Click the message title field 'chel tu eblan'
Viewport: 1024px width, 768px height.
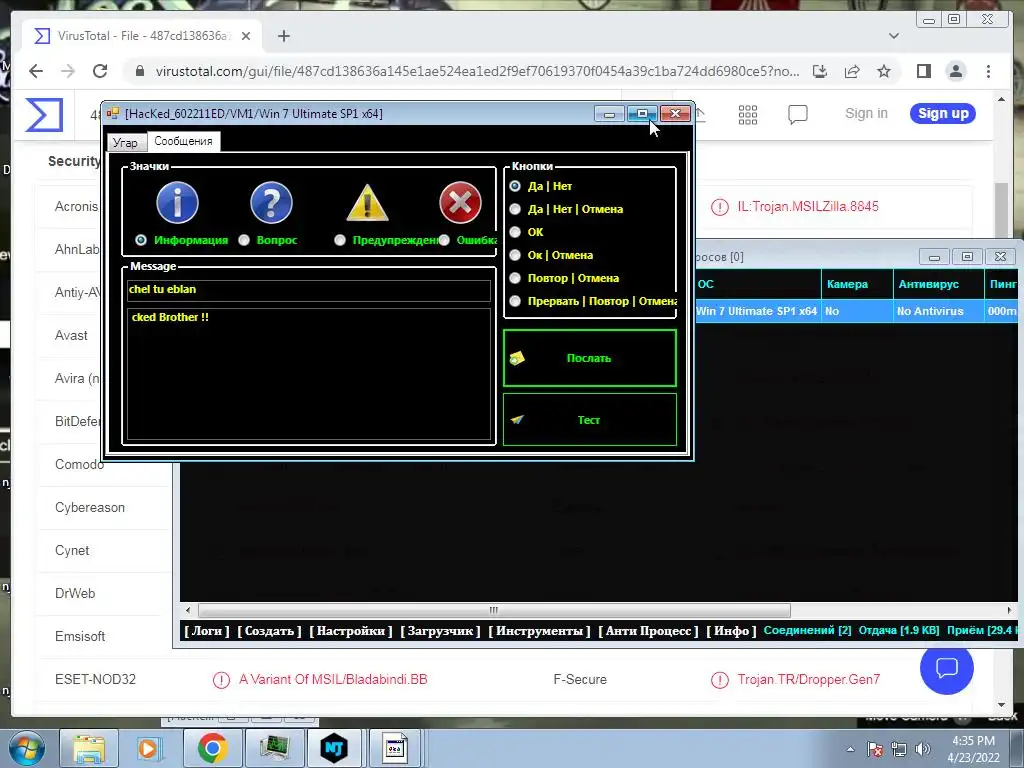pyautogui.click(x=309, y=290)
